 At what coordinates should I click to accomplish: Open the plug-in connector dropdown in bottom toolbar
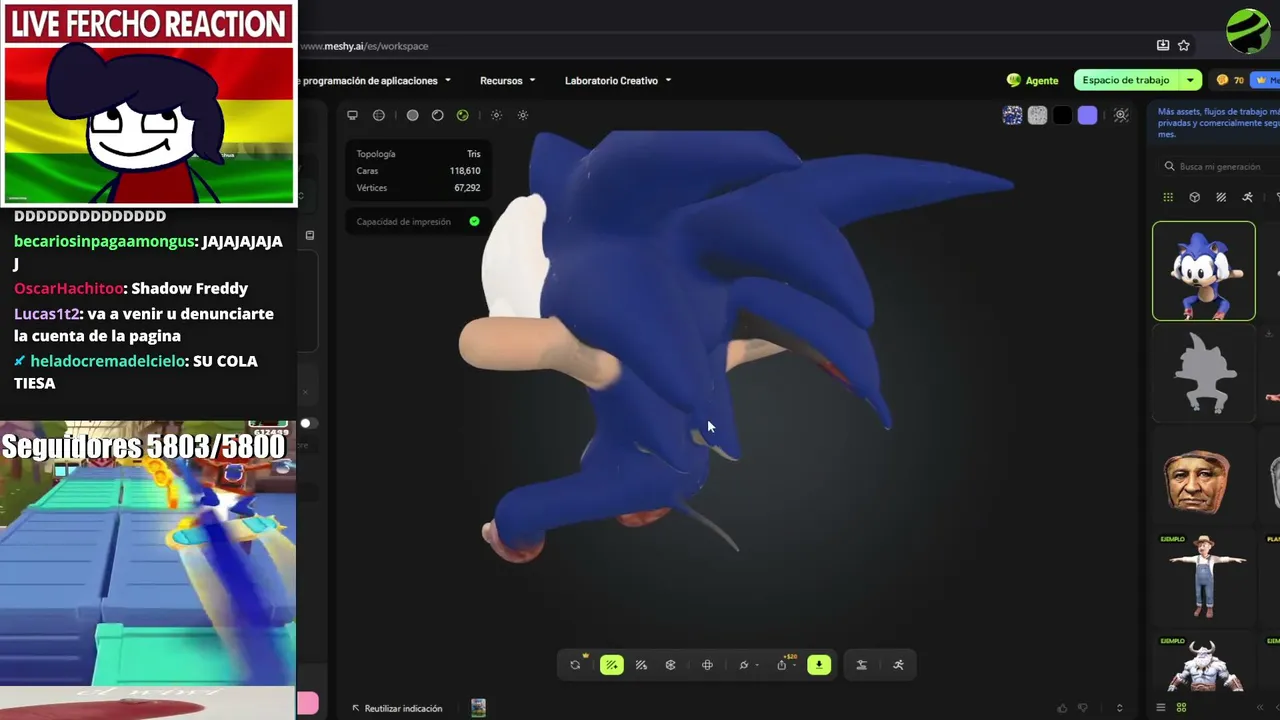(x=748, y=665)
